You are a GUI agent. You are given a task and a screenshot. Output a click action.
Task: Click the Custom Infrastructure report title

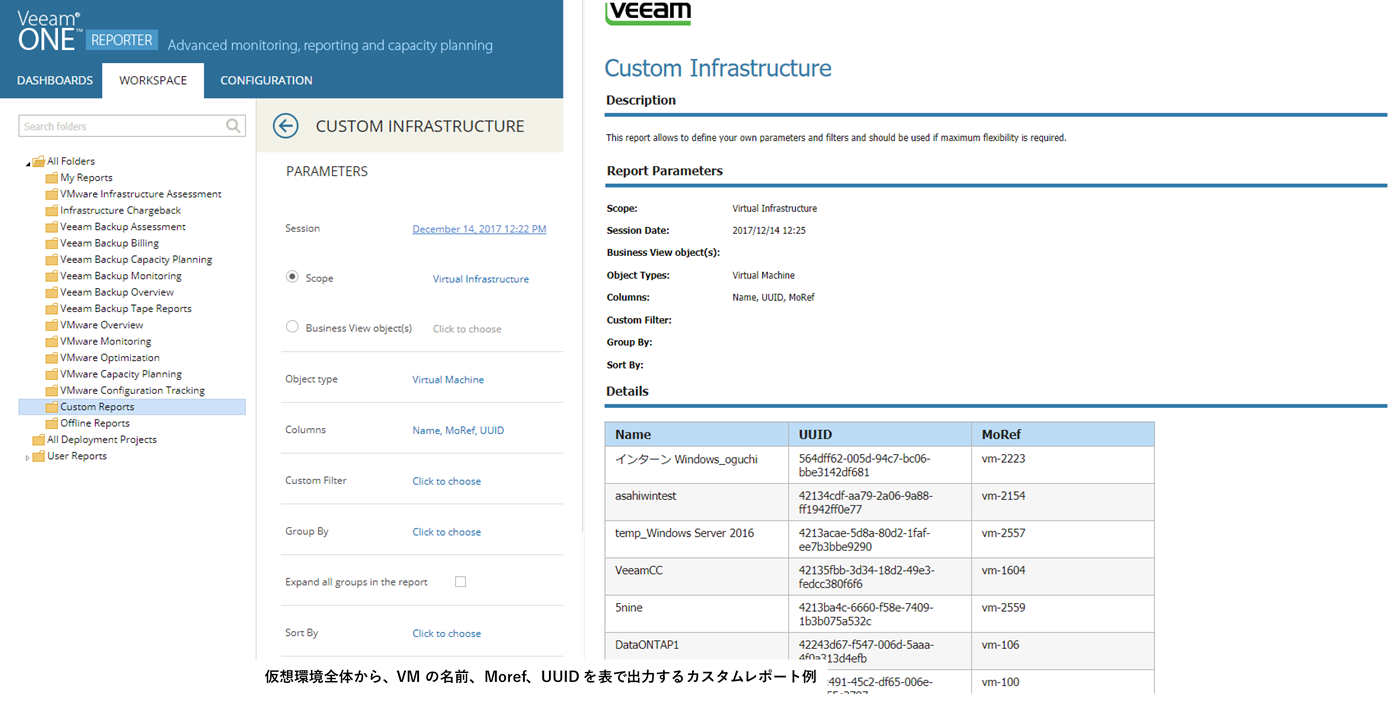pos(718,68)
